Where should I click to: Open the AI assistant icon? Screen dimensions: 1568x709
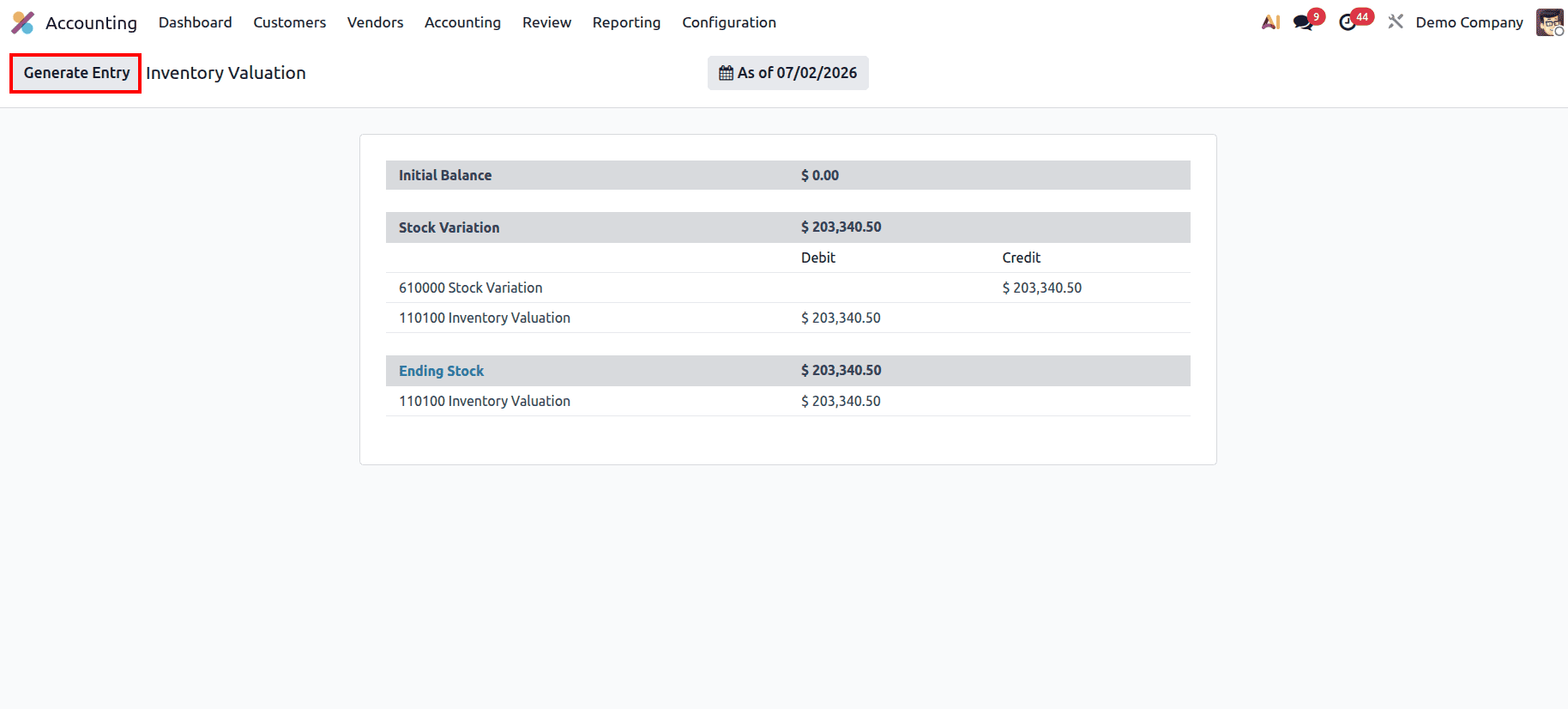click(1270, 22)
